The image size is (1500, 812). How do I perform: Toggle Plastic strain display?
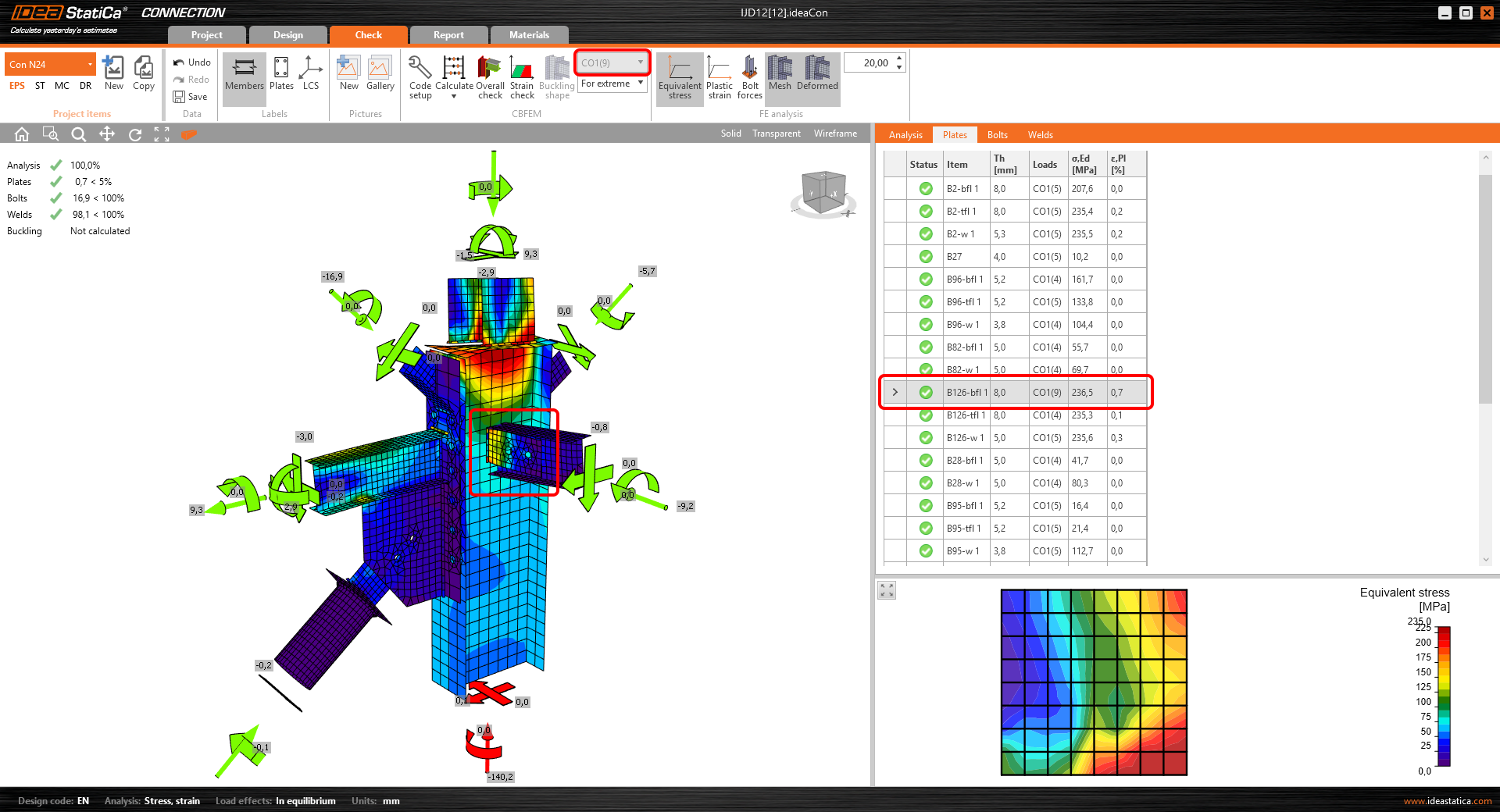click(x=720, y=77)
